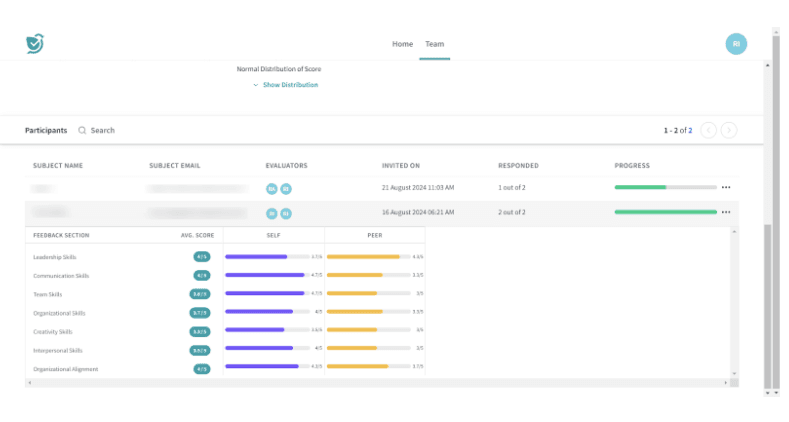Click the app logo in the header
789x422 pixels.
[x=35, y=44]
